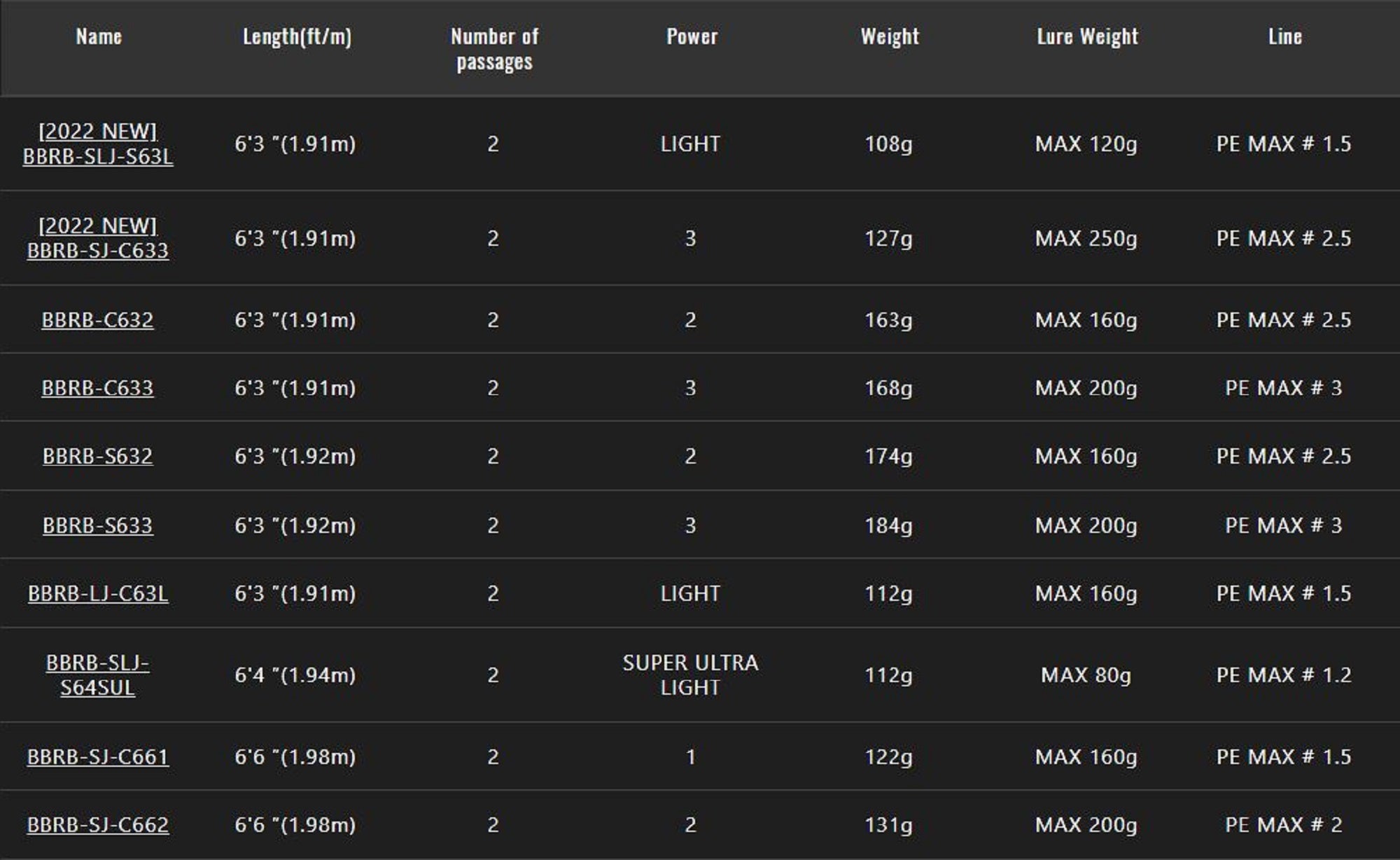The image size is (1400, 860).
Task: Click the 6'4 "(1.94m) length cell
Action: point(295,675)
